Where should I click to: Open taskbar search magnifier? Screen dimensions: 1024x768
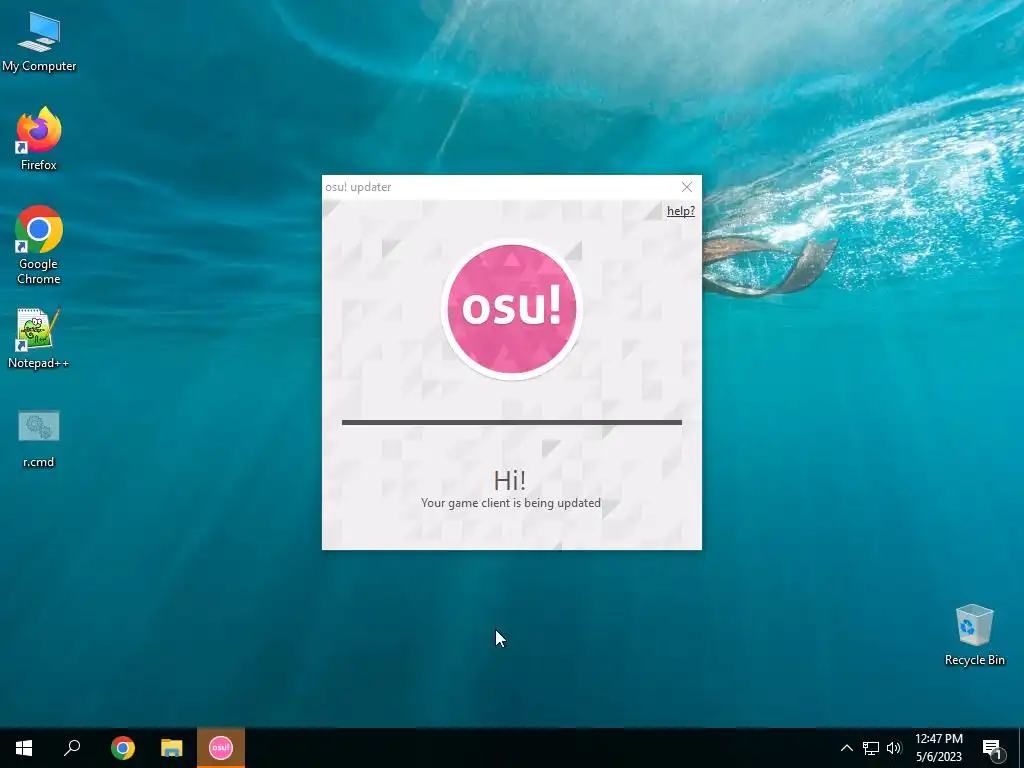point(72,748)
